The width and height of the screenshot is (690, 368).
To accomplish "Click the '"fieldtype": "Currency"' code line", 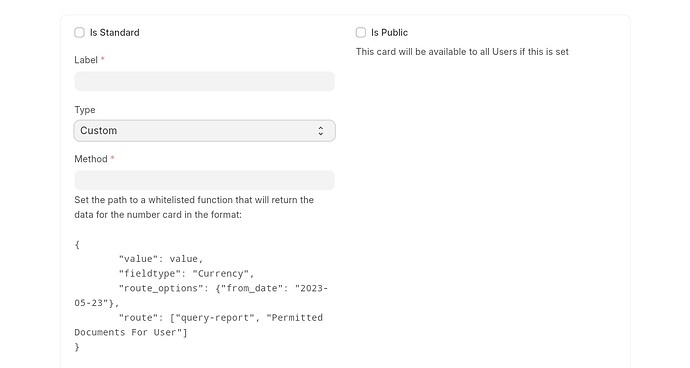I will click(187, 274).
